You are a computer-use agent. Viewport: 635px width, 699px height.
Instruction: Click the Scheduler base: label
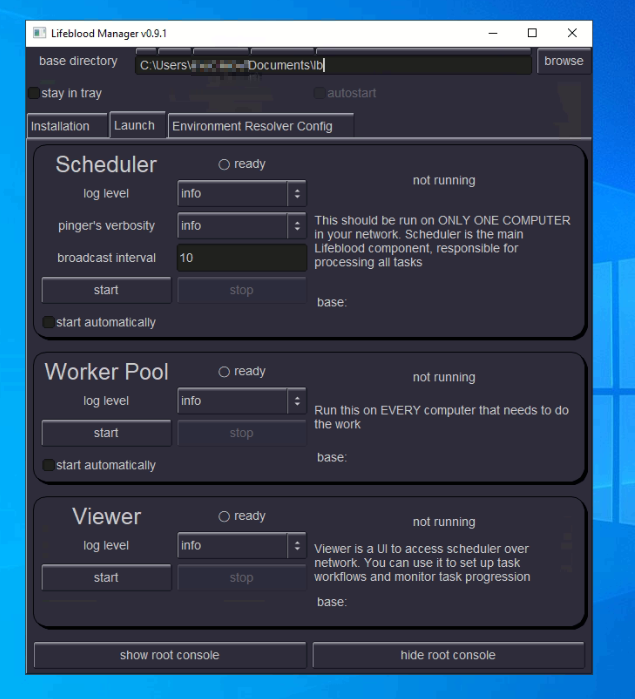[x=332, y=303]
